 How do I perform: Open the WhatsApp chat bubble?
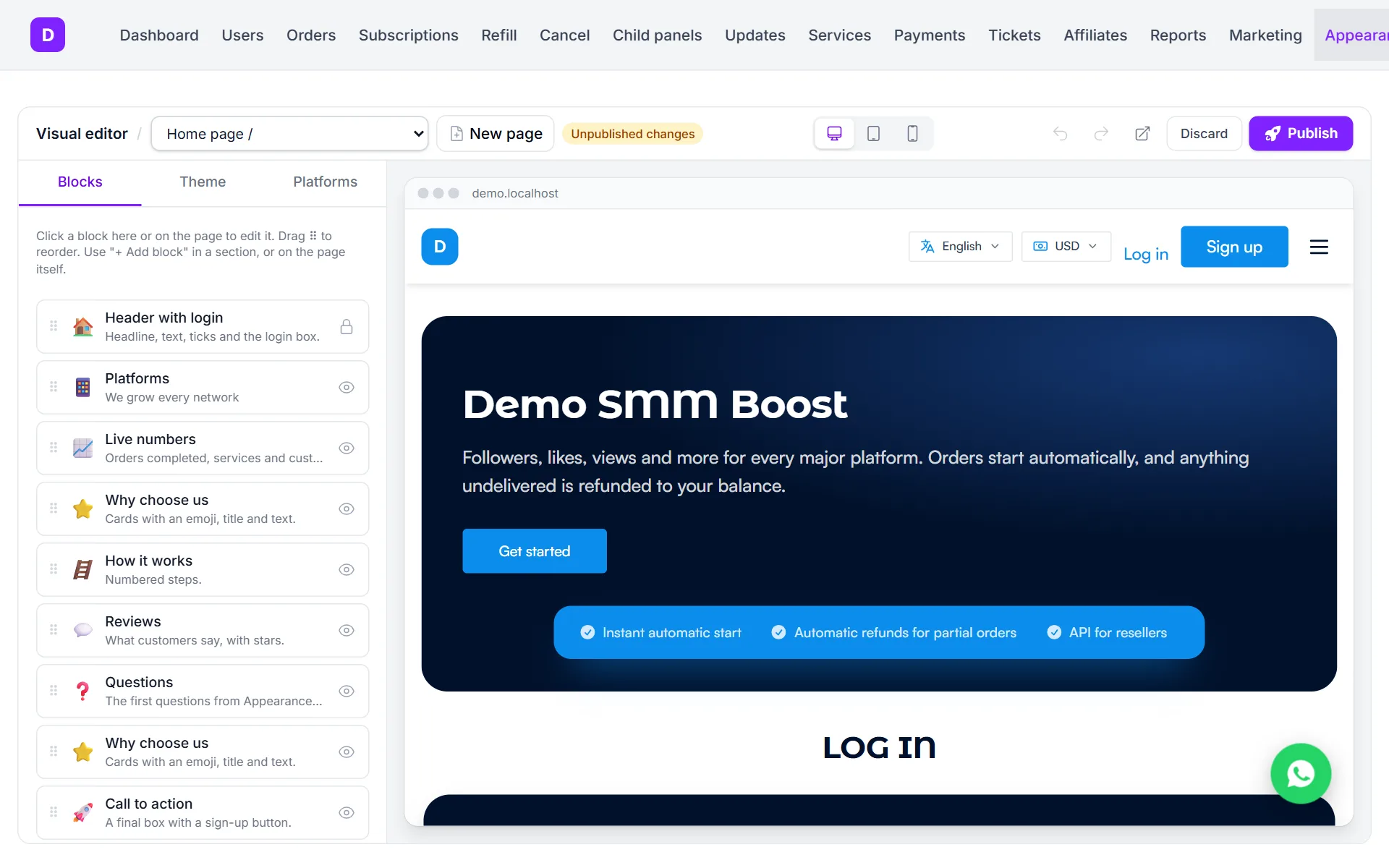click(1301, 774)
